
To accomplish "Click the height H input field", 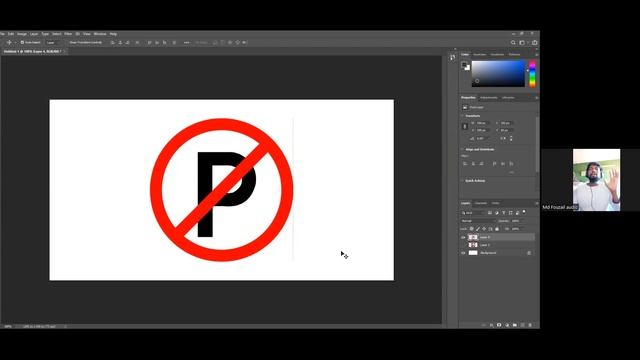I will tap(482, 130).
